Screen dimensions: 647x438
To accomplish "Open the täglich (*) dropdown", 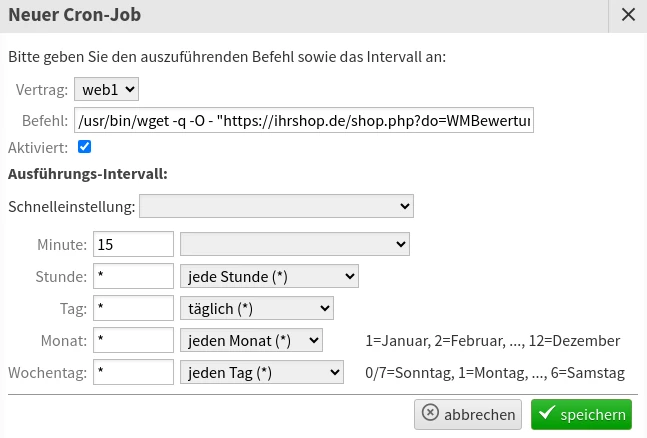I will (x=257, y=308).
